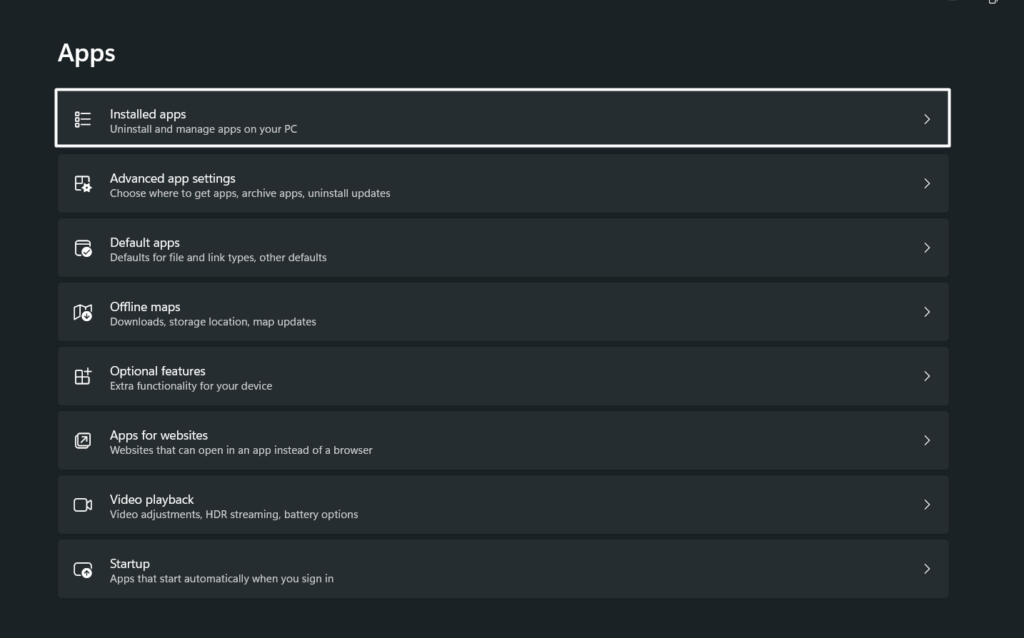Click the Advanced app settings gear icon
The height and width of the screenshot is (638, 1024).
(83, 184)
